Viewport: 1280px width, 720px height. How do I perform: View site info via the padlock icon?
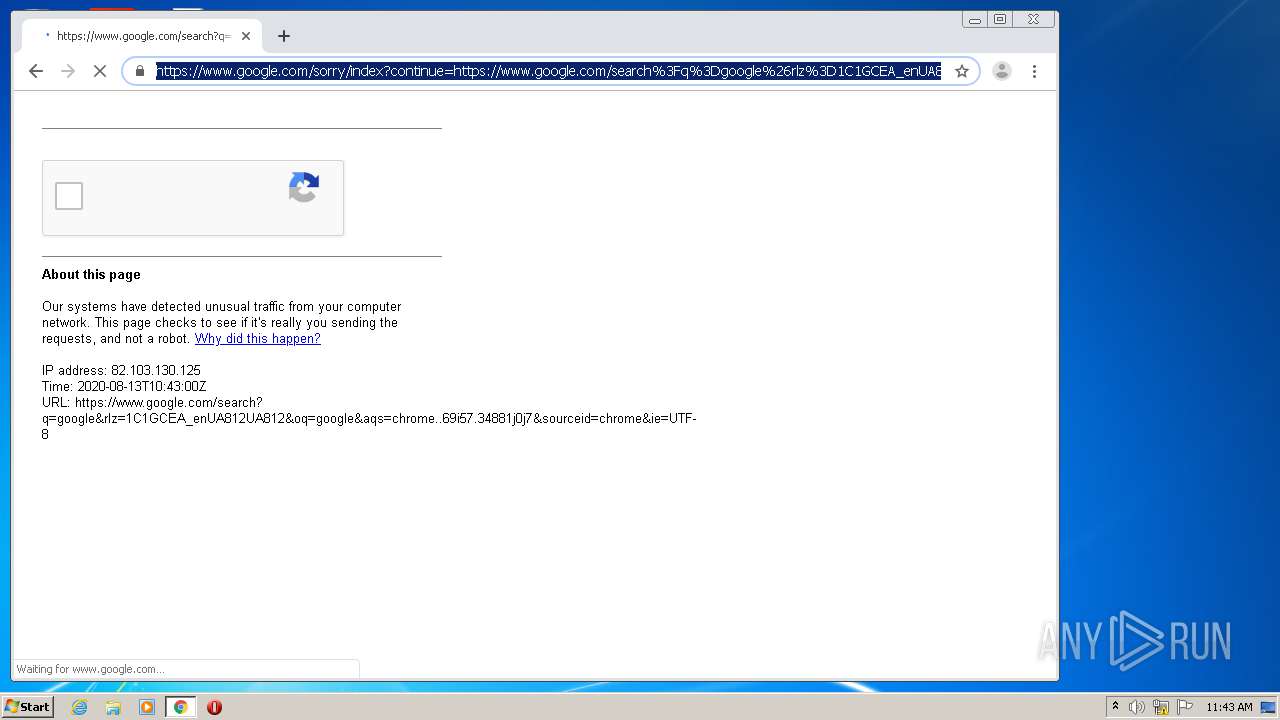coord(140,71)
